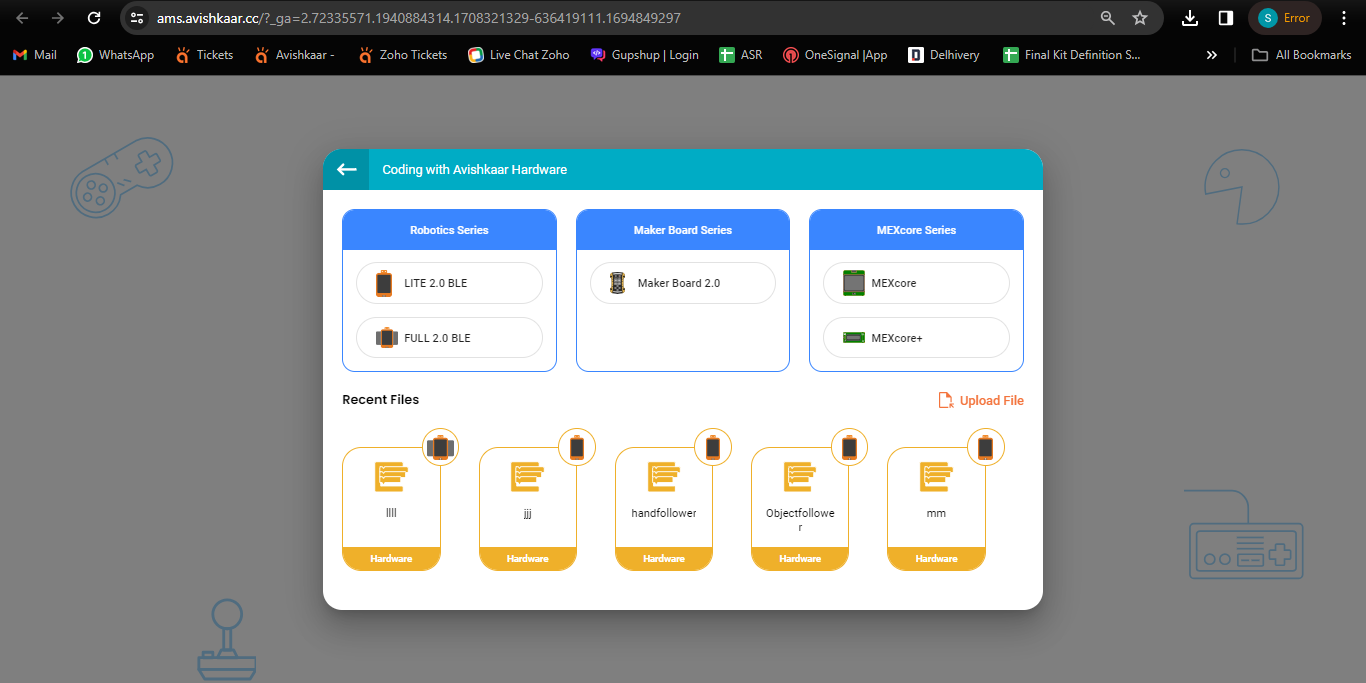Bookmark this page with the star icon
Viewport: 1366px width, 683px height.
(1140, 18)
